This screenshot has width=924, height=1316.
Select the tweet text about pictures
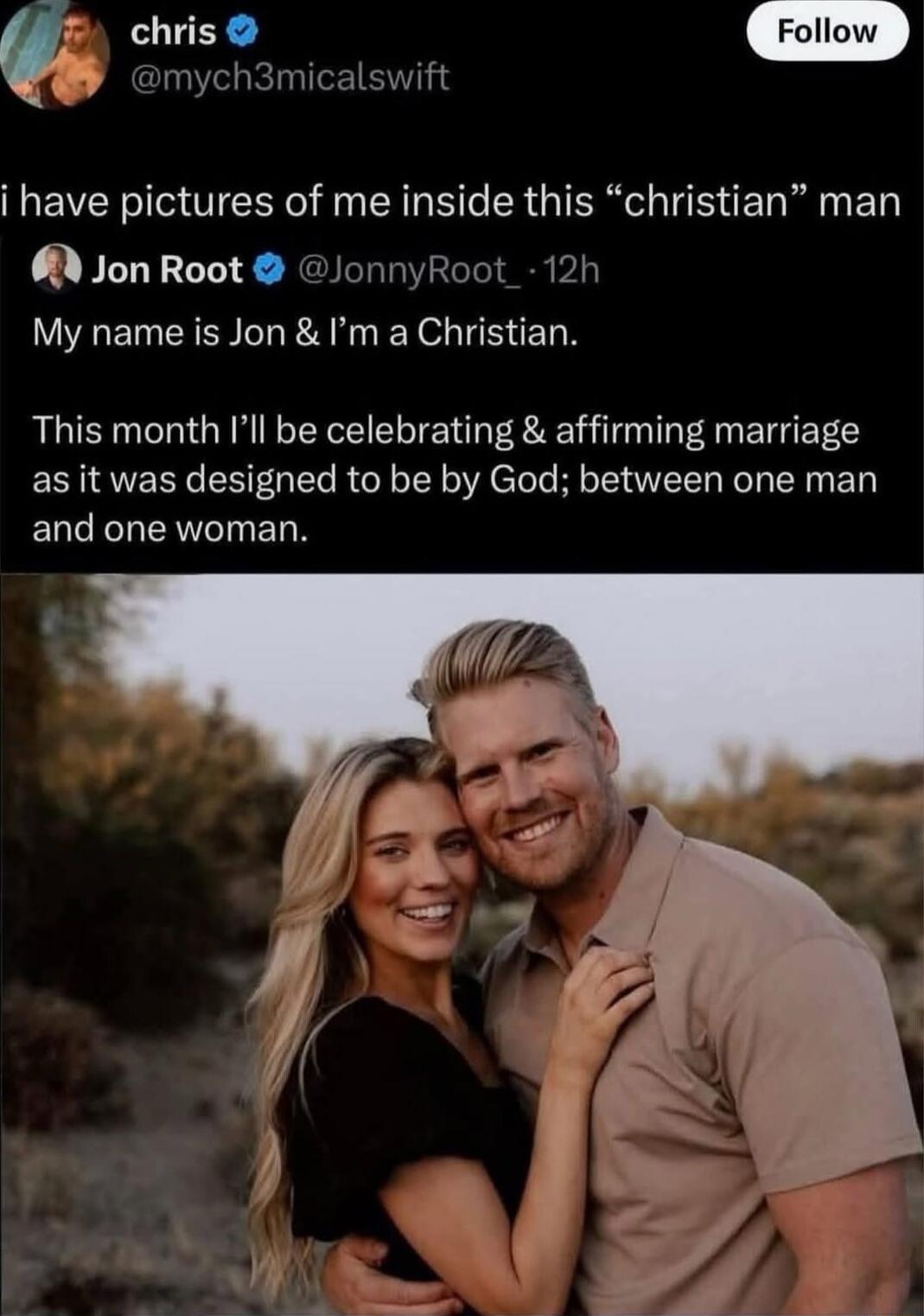tap(450, 202)
